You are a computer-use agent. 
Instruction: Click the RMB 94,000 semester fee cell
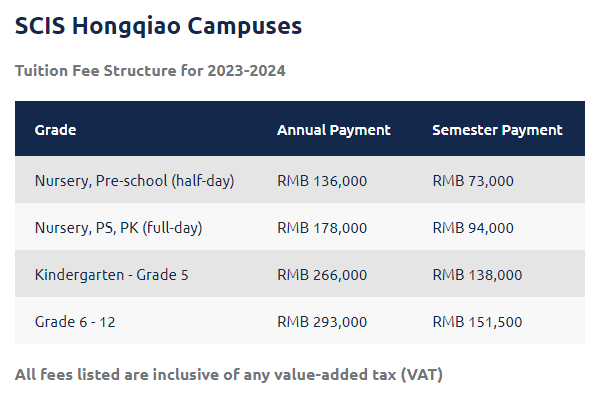click(473, 228)
